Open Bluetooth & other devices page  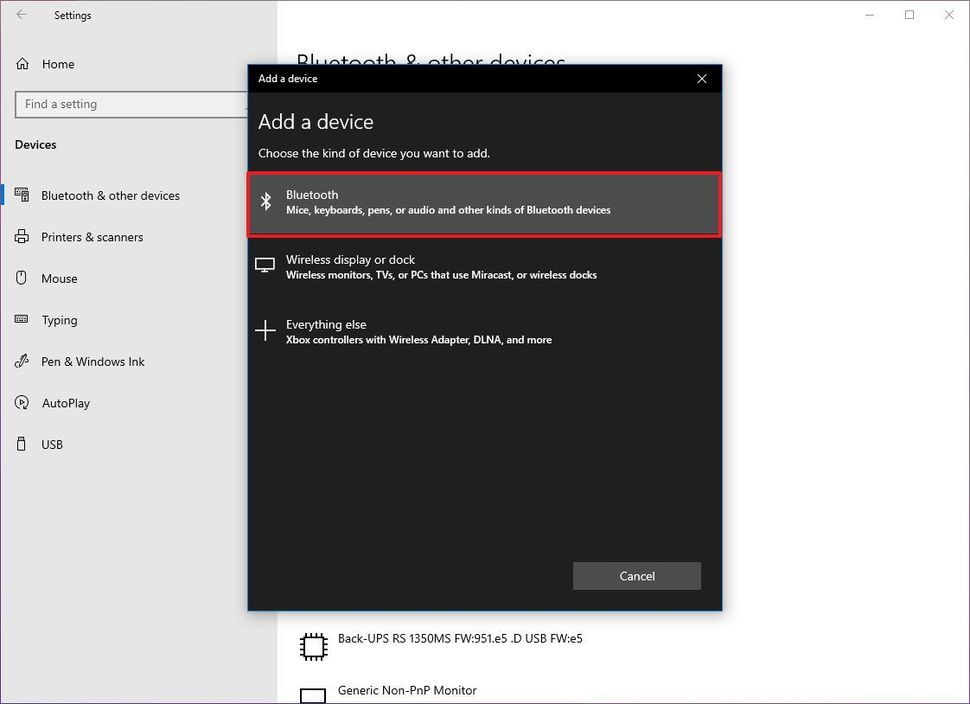click(110, 196)
